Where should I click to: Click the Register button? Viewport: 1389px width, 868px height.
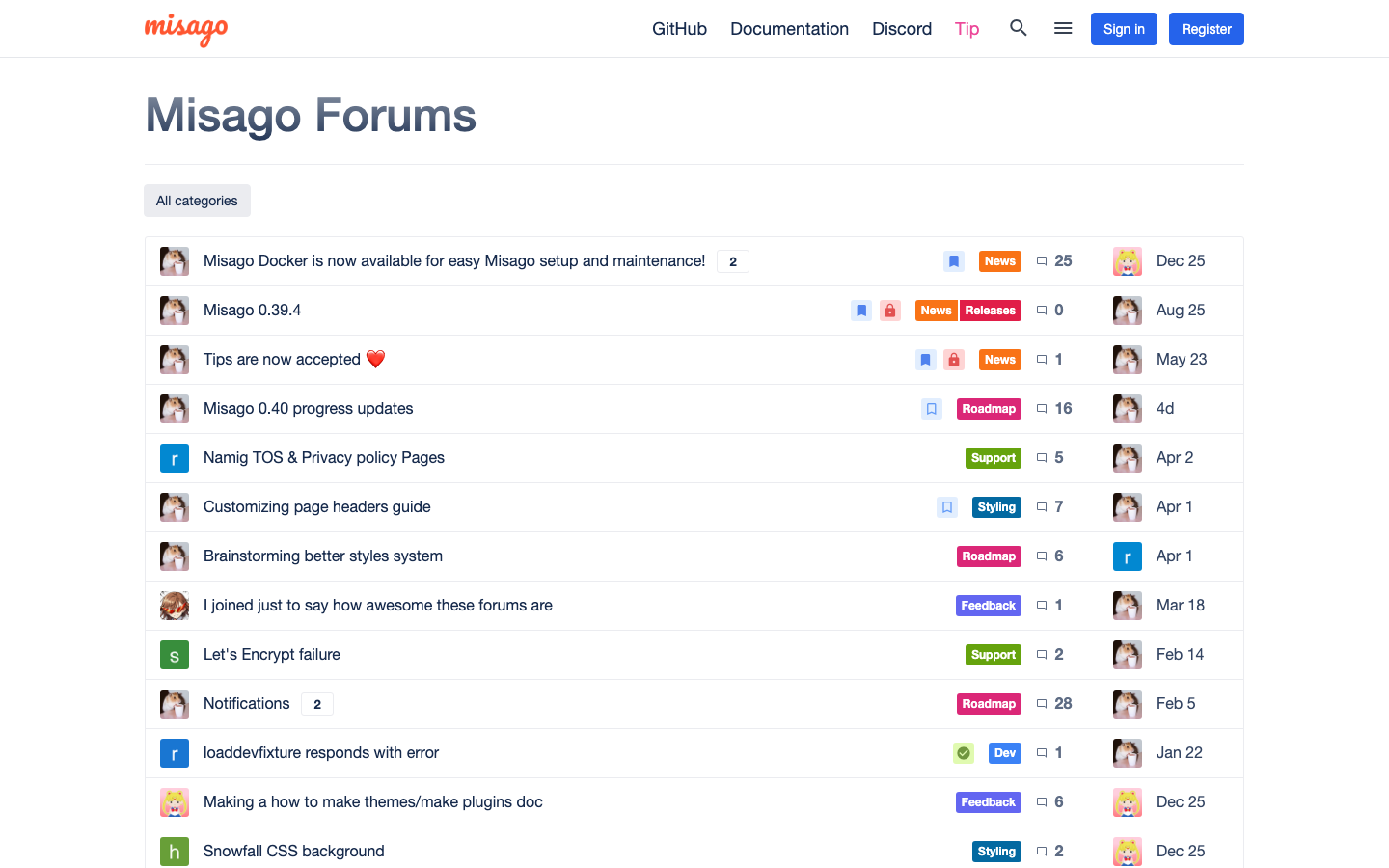1206,29
